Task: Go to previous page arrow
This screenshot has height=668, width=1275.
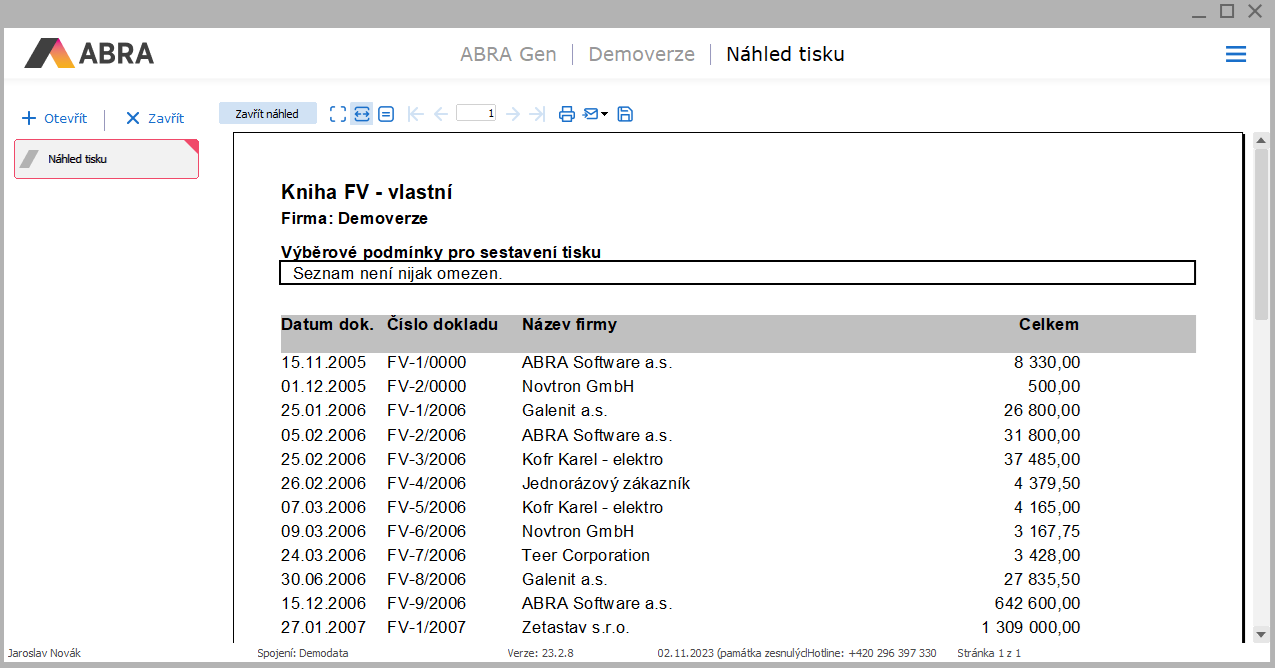Action: click(440, 114)
